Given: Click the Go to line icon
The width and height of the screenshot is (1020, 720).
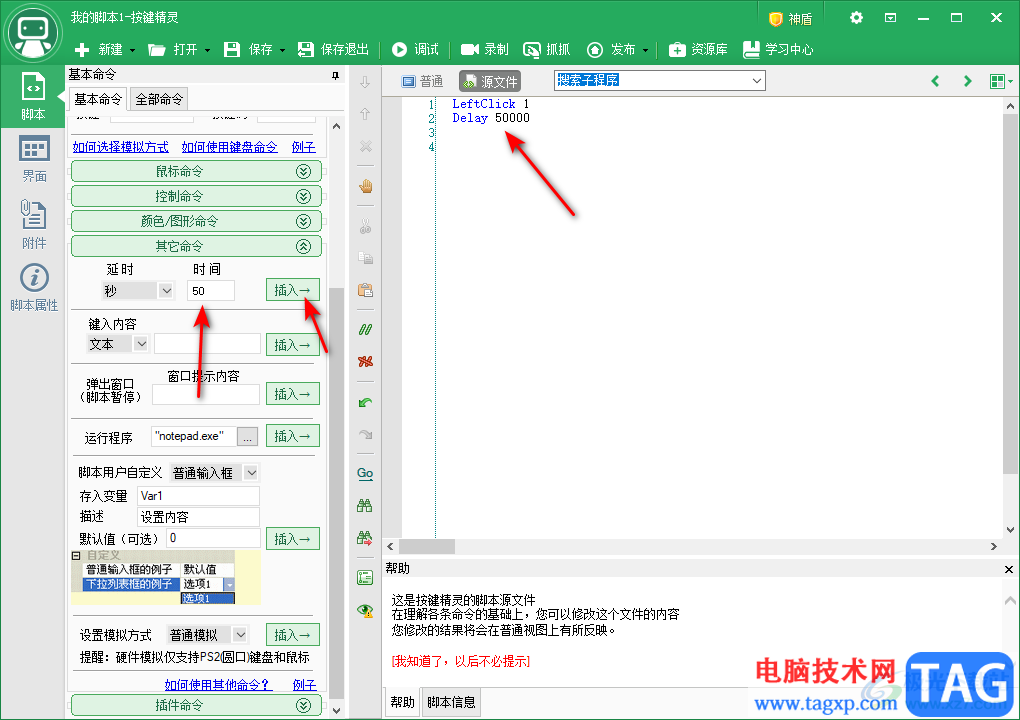Looking at the screenshot, I should [366, 473].
